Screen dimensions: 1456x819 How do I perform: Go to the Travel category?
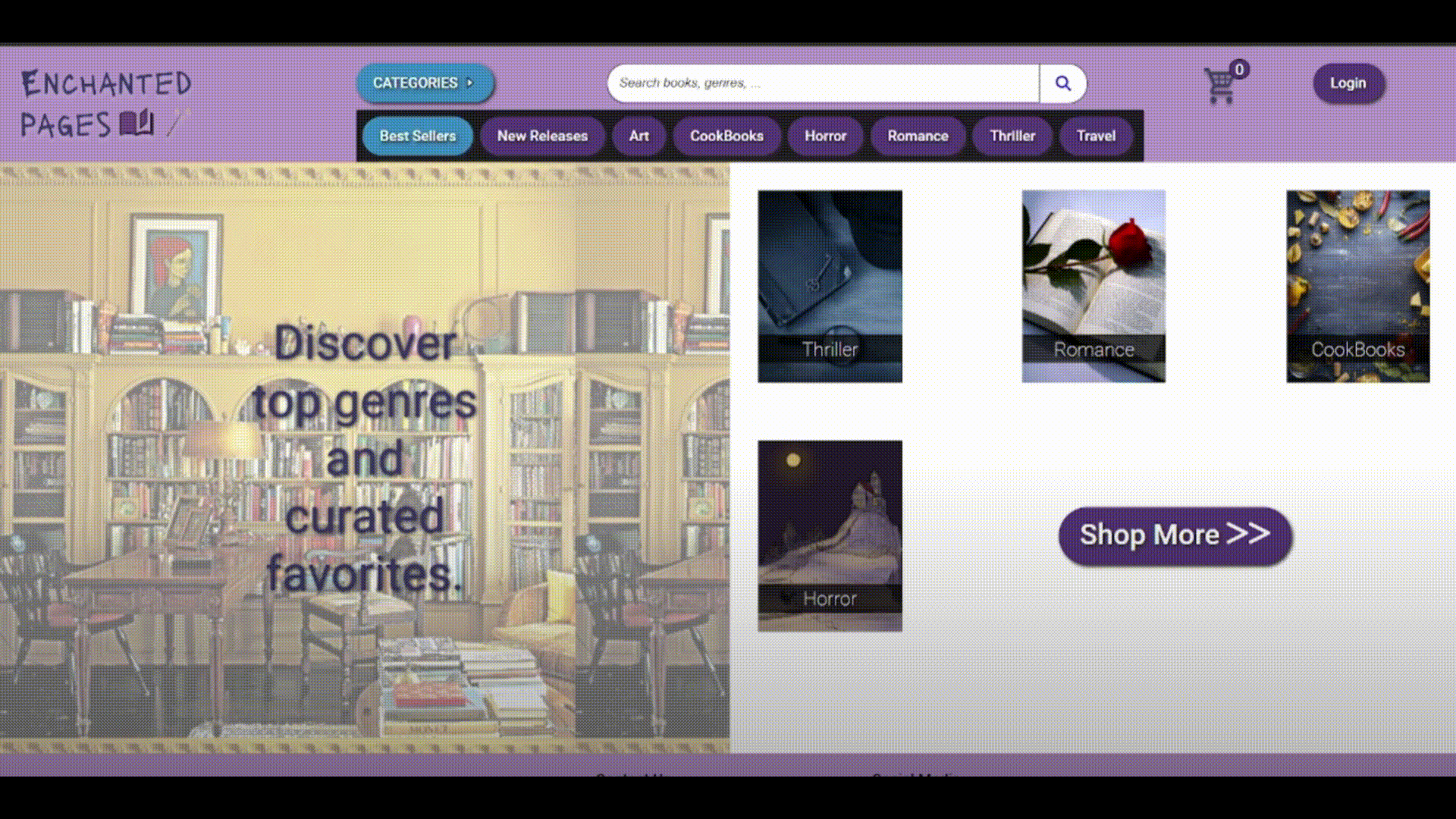click(x=1096, y=136)
